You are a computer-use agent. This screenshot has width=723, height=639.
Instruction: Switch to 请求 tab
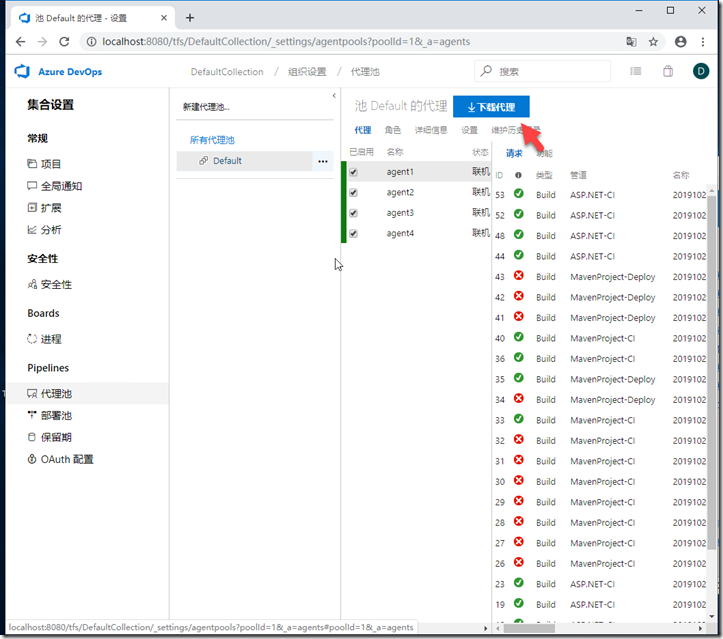tap(514, 154)
